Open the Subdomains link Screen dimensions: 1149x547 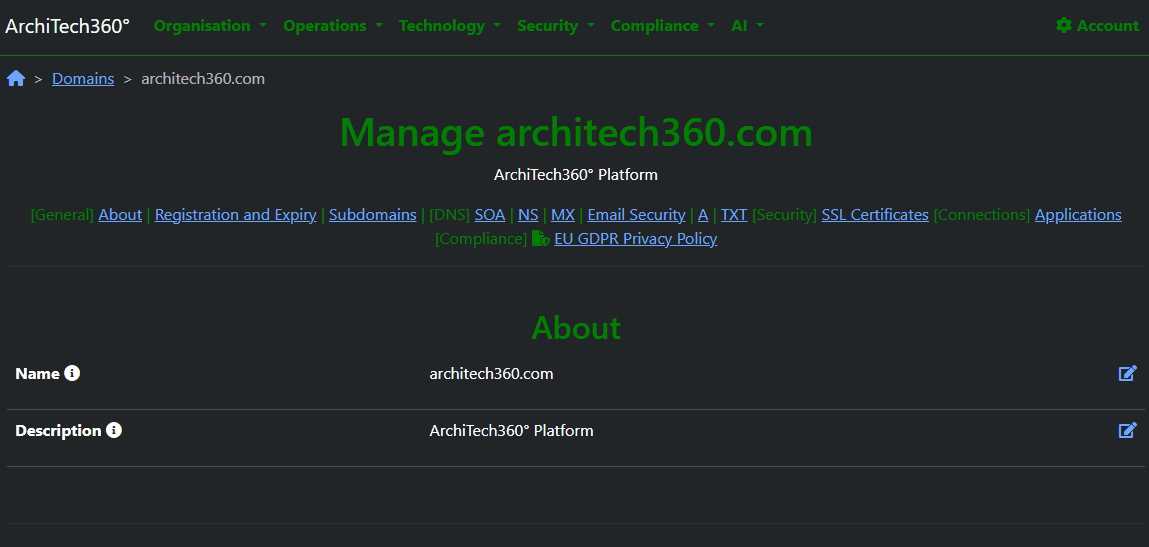coord(372,215)
